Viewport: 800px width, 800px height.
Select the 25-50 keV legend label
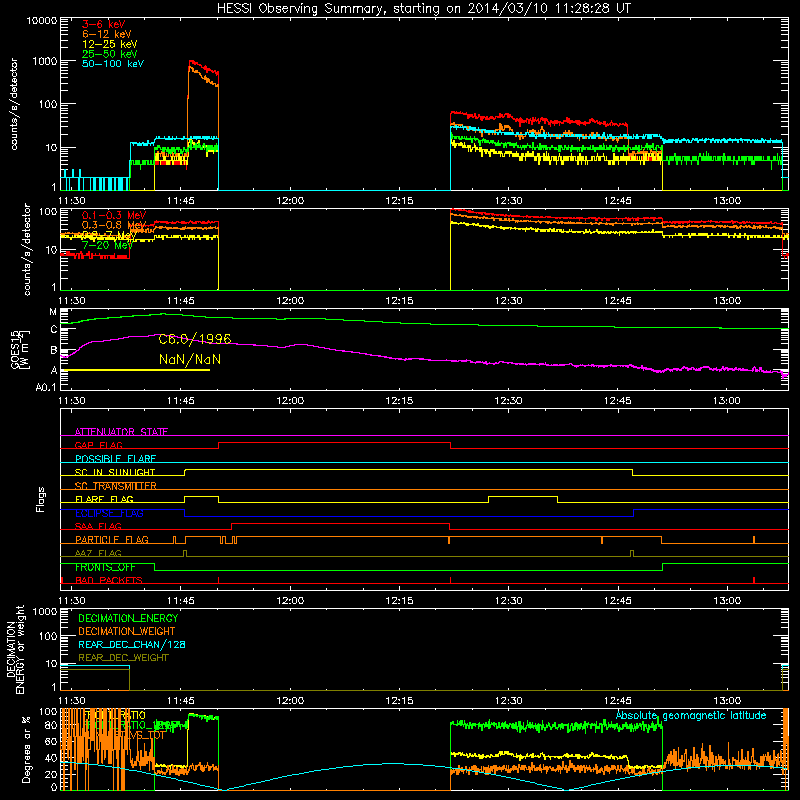click(109, 54)
